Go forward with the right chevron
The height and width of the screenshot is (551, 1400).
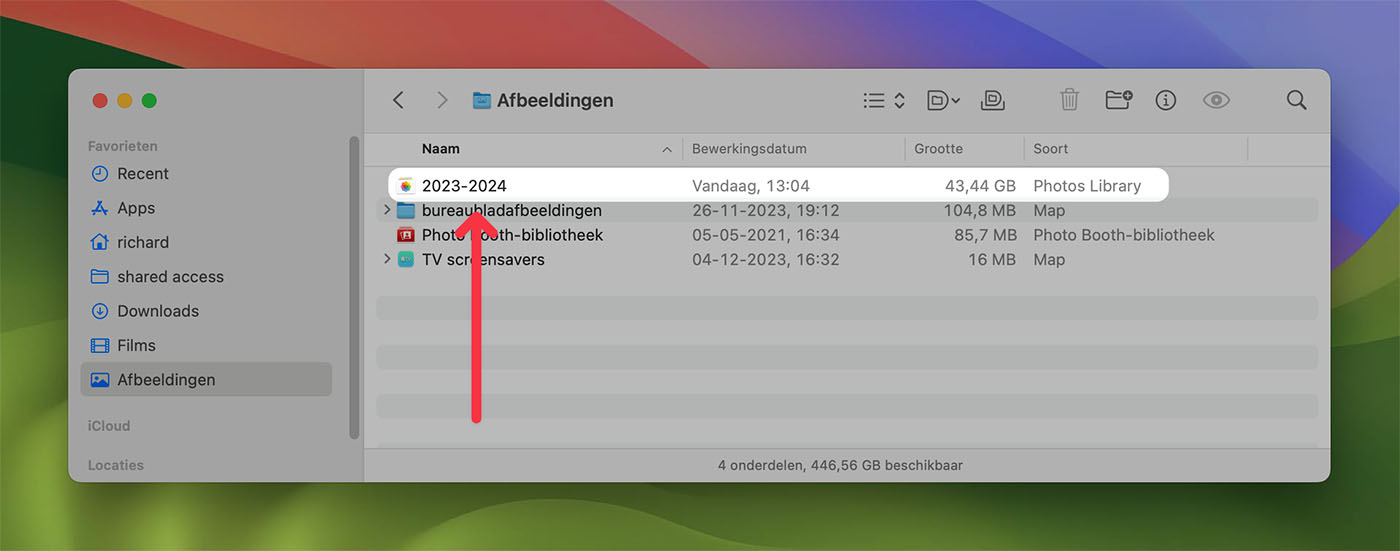click(x=442, y=100)
